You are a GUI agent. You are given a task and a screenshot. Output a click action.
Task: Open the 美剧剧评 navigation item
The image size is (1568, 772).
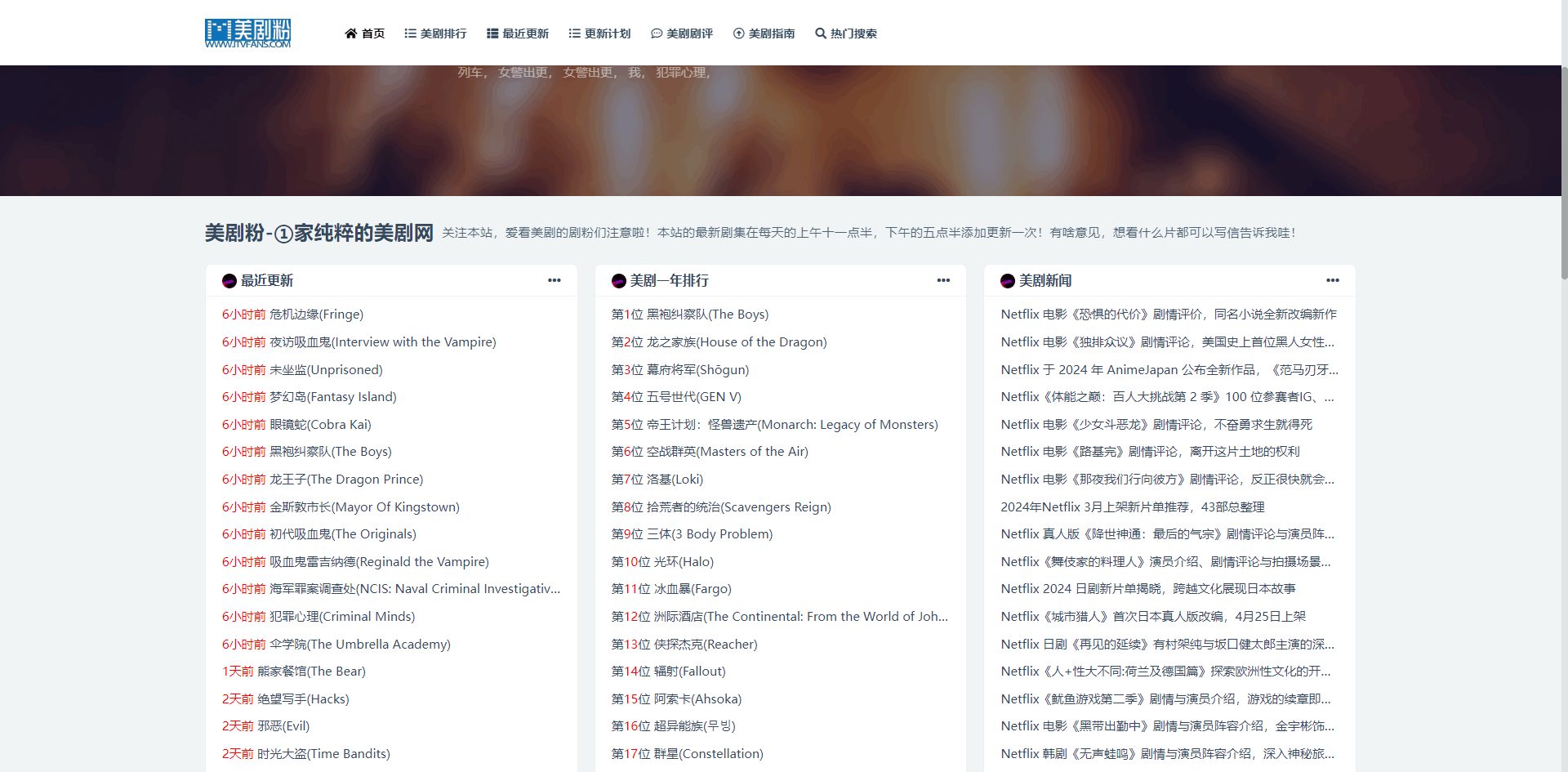(682, 33)
